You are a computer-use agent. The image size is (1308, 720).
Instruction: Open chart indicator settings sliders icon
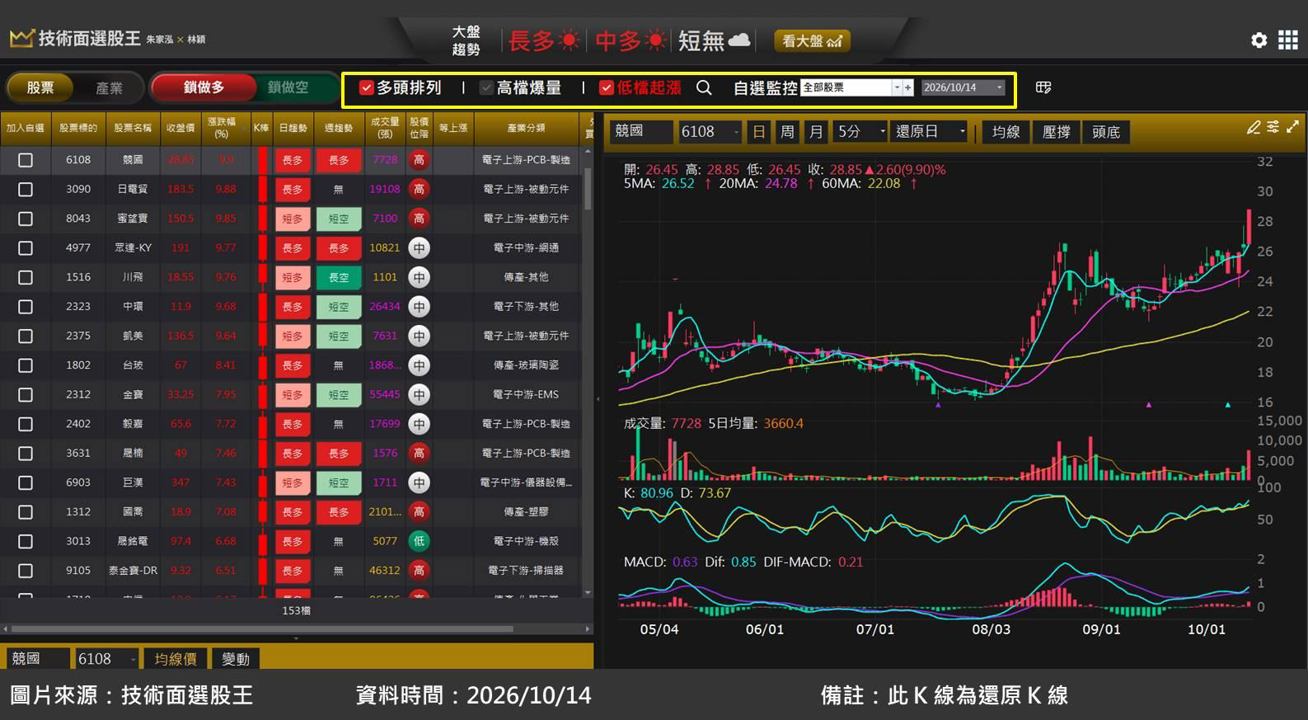coord(1273,127)
